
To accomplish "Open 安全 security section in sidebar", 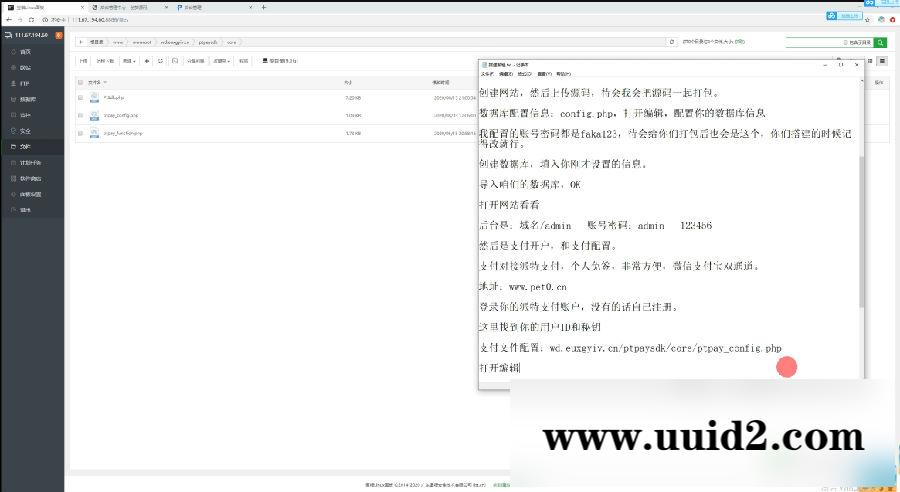I will [26, 131].
